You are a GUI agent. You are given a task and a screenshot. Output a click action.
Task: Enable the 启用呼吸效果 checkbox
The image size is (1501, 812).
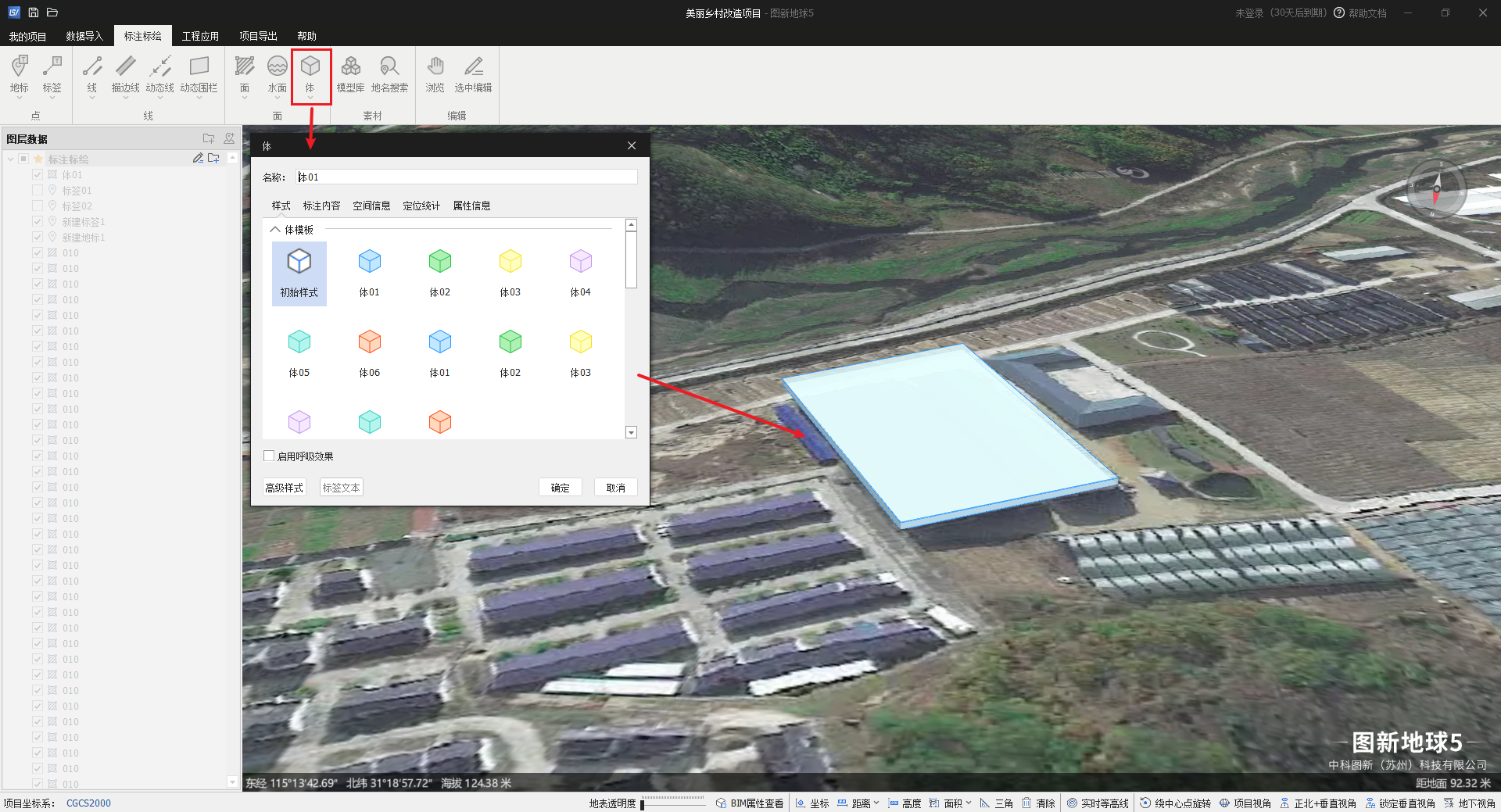[270, 456]
